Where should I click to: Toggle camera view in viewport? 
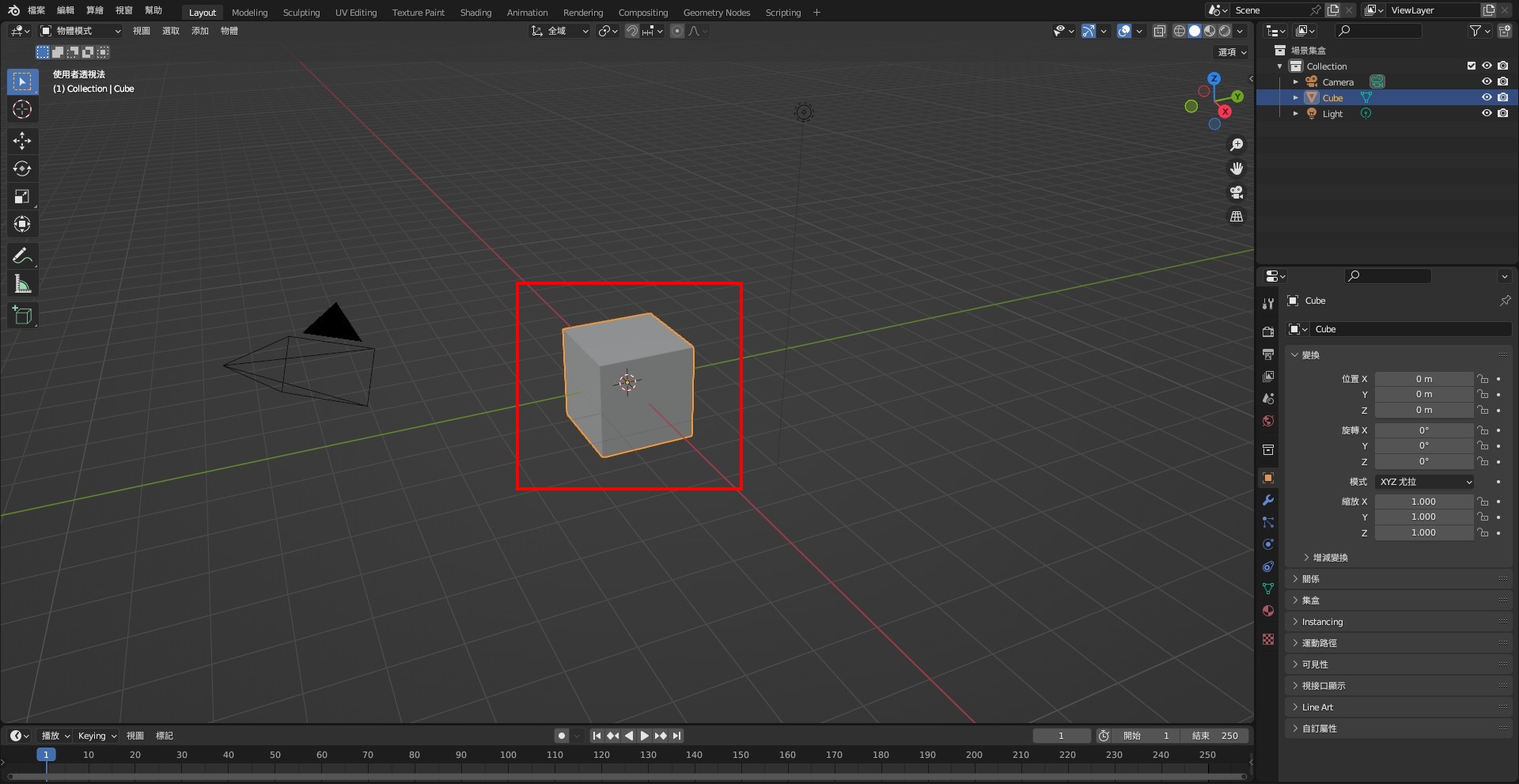[x=1236, y=192]
